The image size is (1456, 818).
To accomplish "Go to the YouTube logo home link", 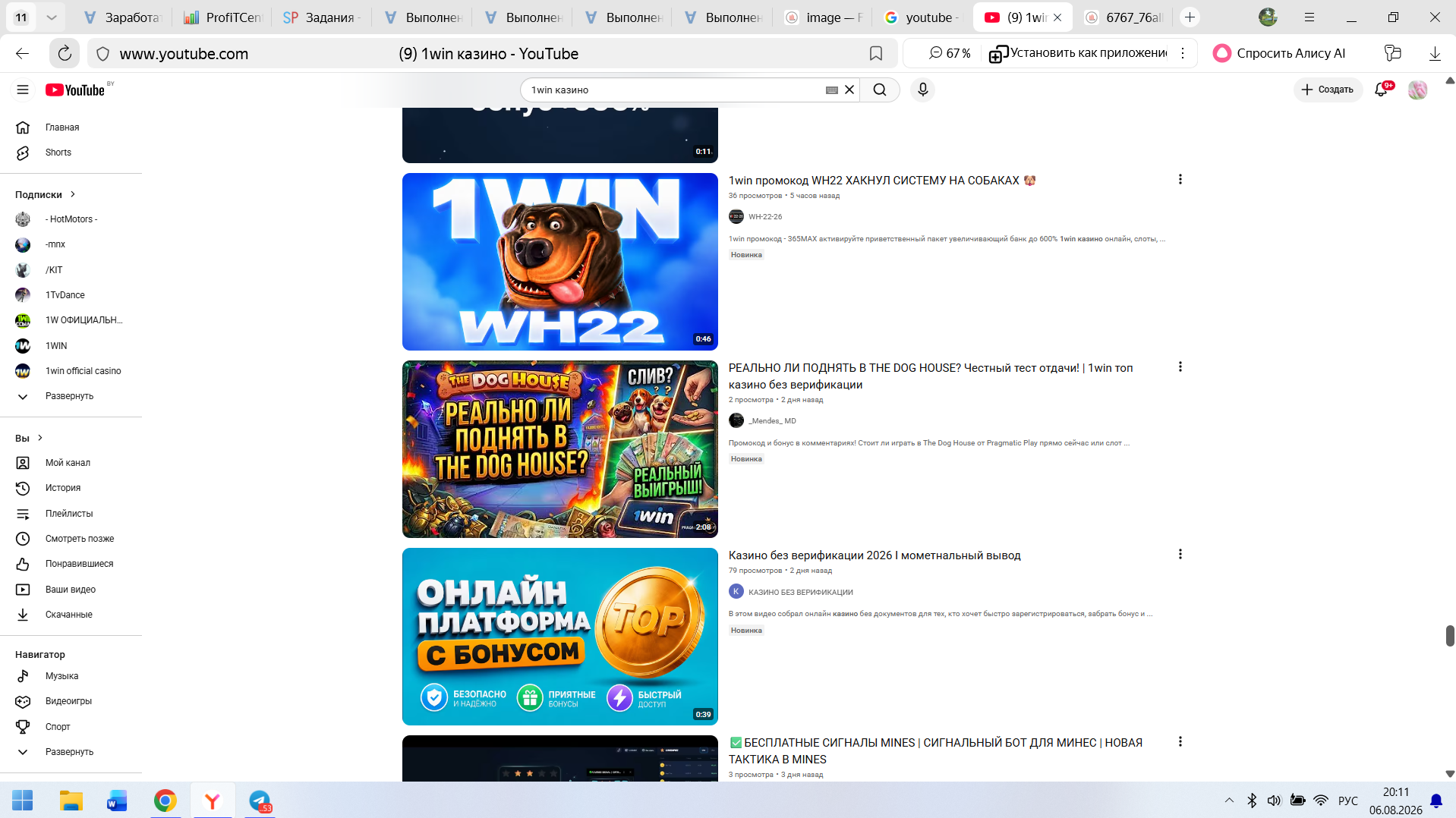I will pyautogui.click(x=75, y=90).
